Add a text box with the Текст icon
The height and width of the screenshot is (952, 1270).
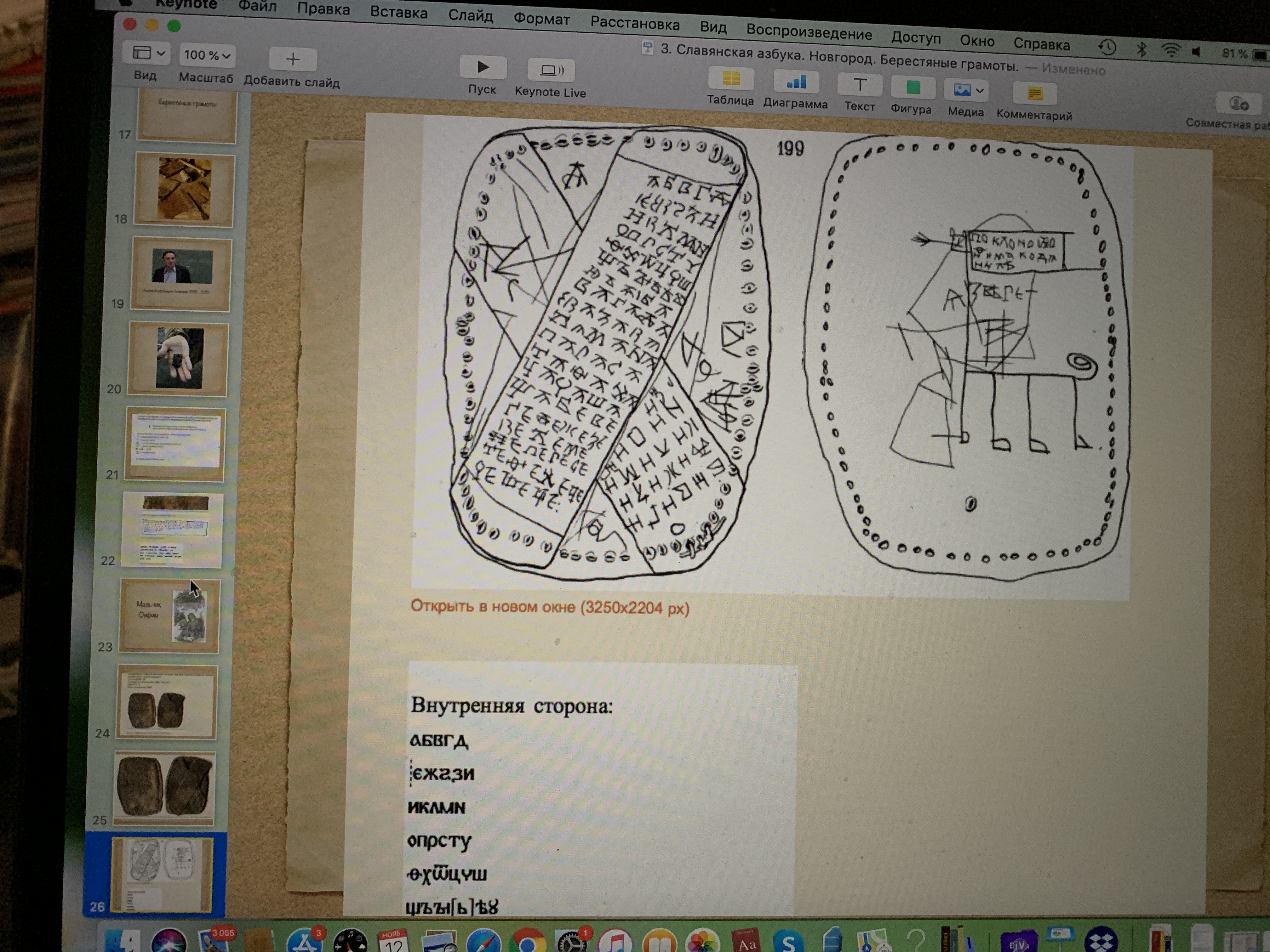point(860,85)
